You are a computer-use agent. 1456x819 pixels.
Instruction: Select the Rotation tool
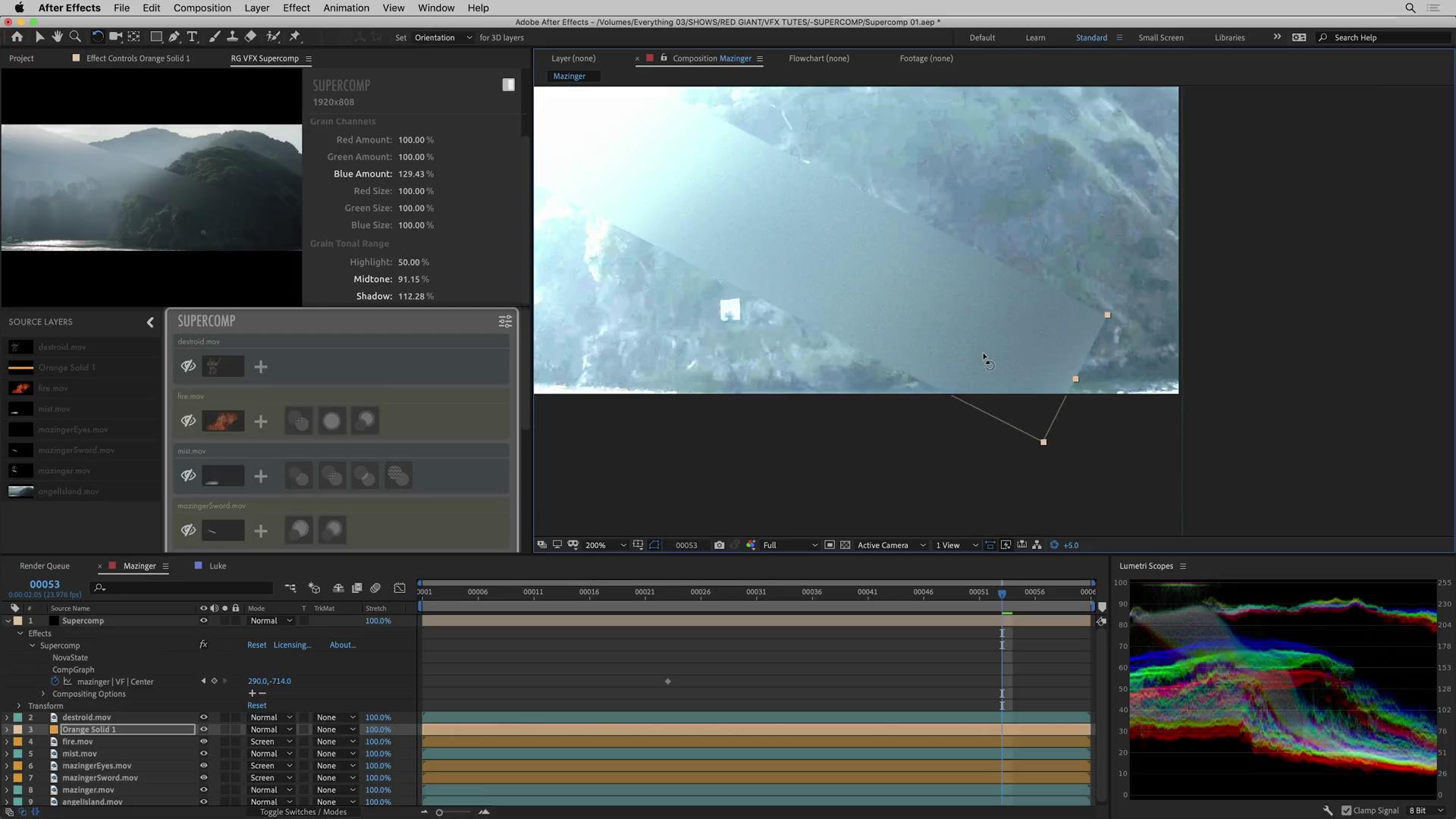pyautogui.click(x=97, y=36)
